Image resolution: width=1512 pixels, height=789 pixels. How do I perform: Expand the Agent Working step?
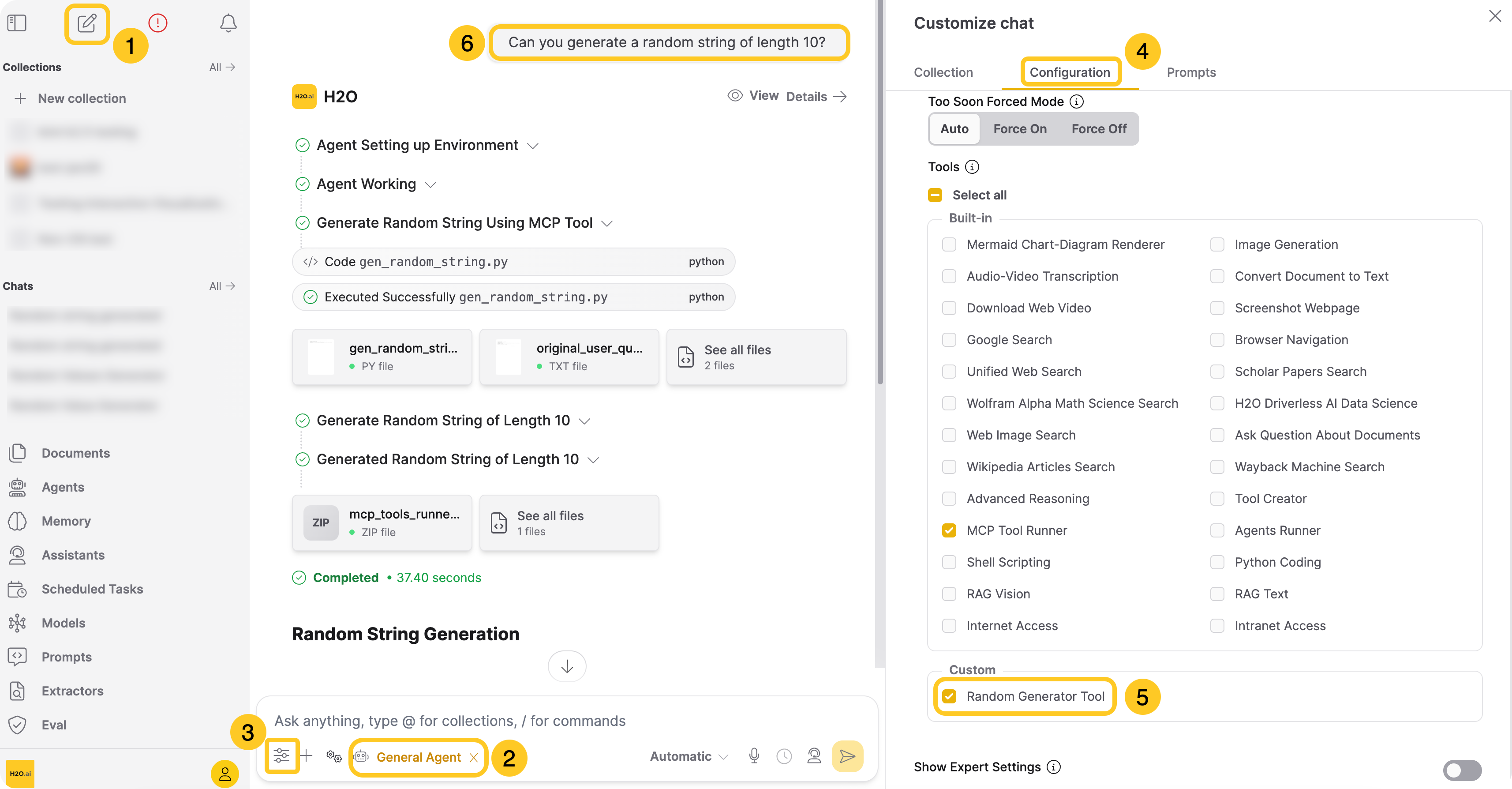click(431, 184)
